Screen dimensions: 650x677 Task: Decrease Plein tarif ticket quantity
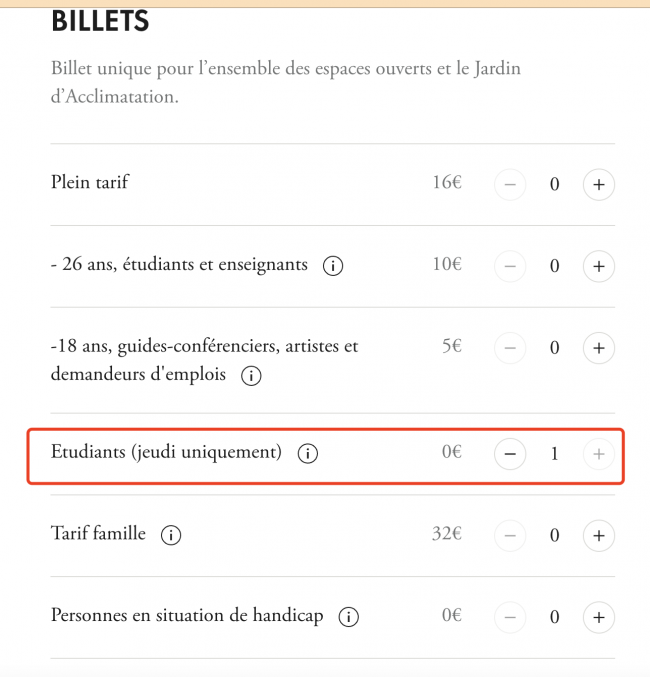point(510,185)
